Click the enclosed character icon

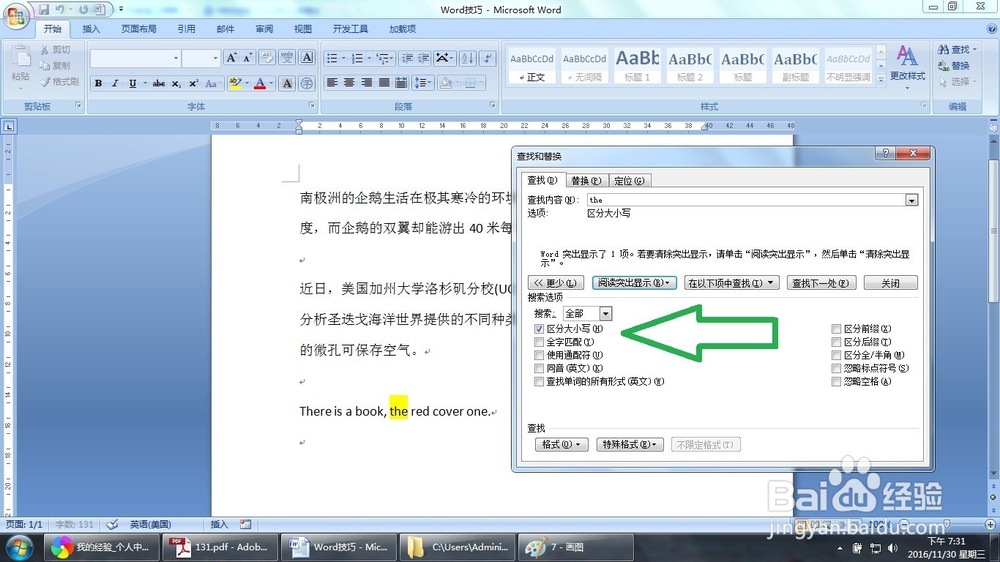coord(307,83)
